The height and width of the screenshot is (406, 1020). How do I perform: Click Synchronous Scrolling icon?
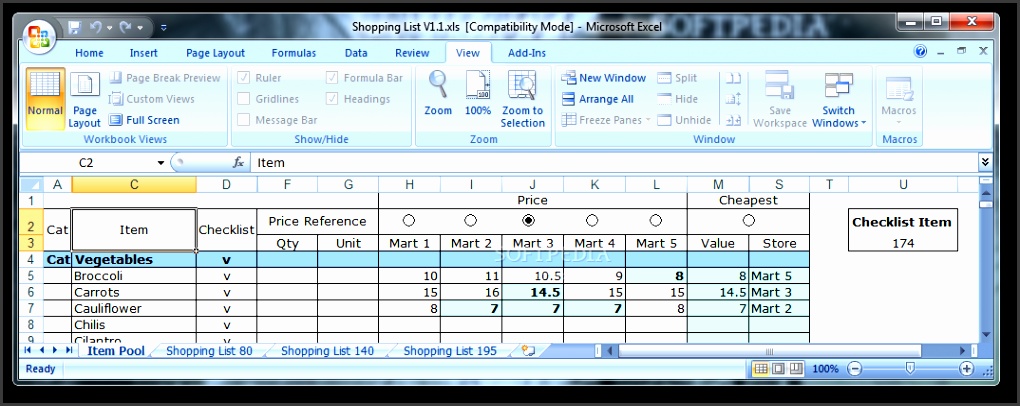pos(733,99)
